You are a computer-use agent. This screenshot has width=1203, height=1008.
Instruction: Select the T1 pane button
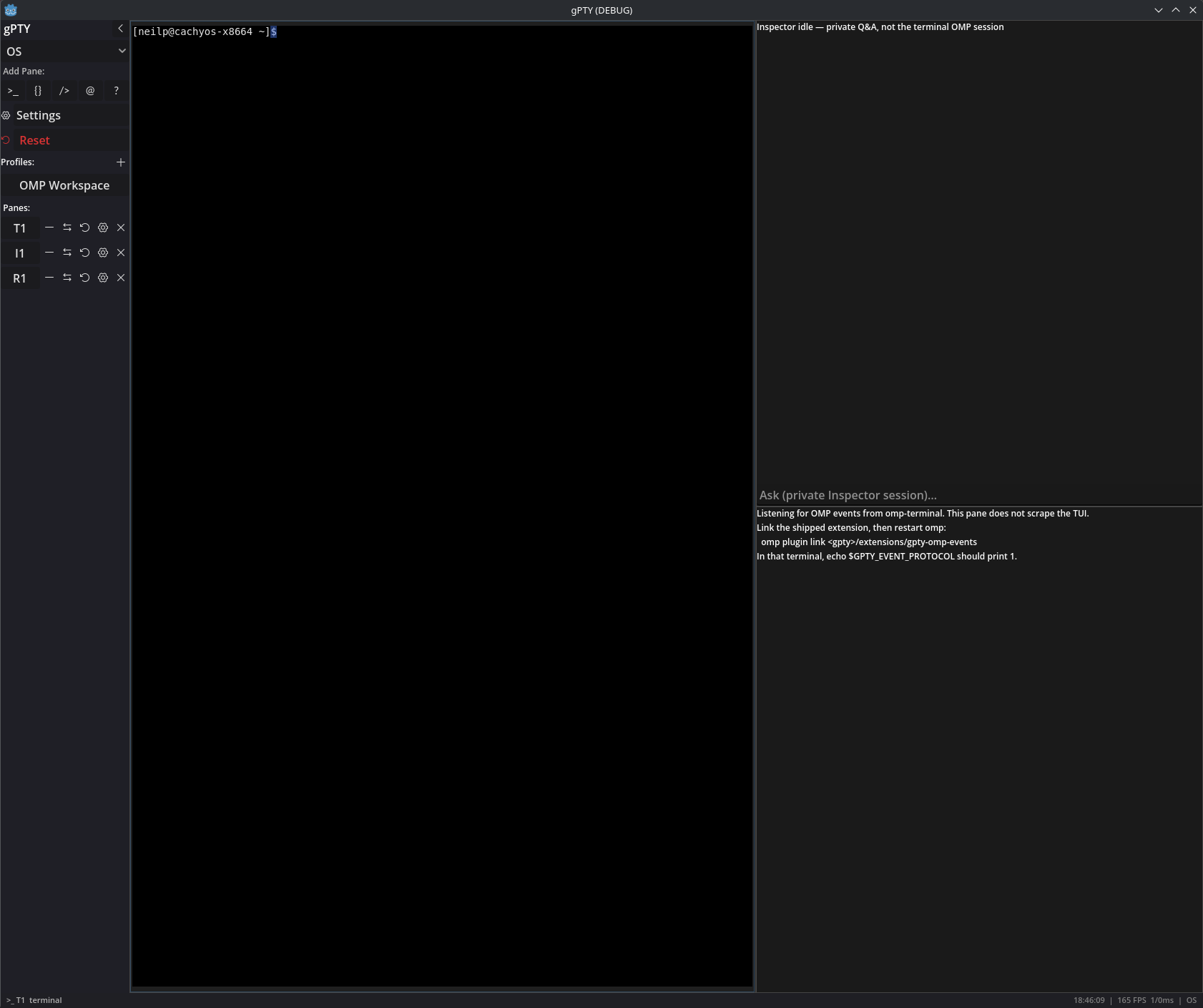20,228
